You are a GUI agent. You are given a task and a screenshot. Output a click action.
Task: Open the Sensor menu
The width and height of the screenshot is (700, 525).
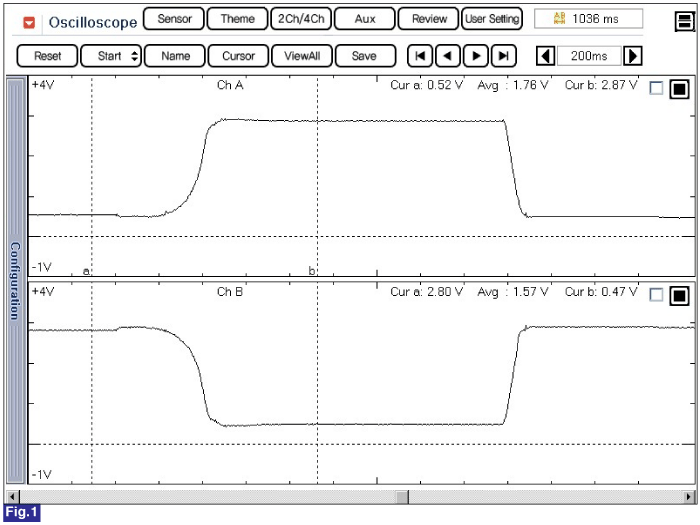pos(174,19)
